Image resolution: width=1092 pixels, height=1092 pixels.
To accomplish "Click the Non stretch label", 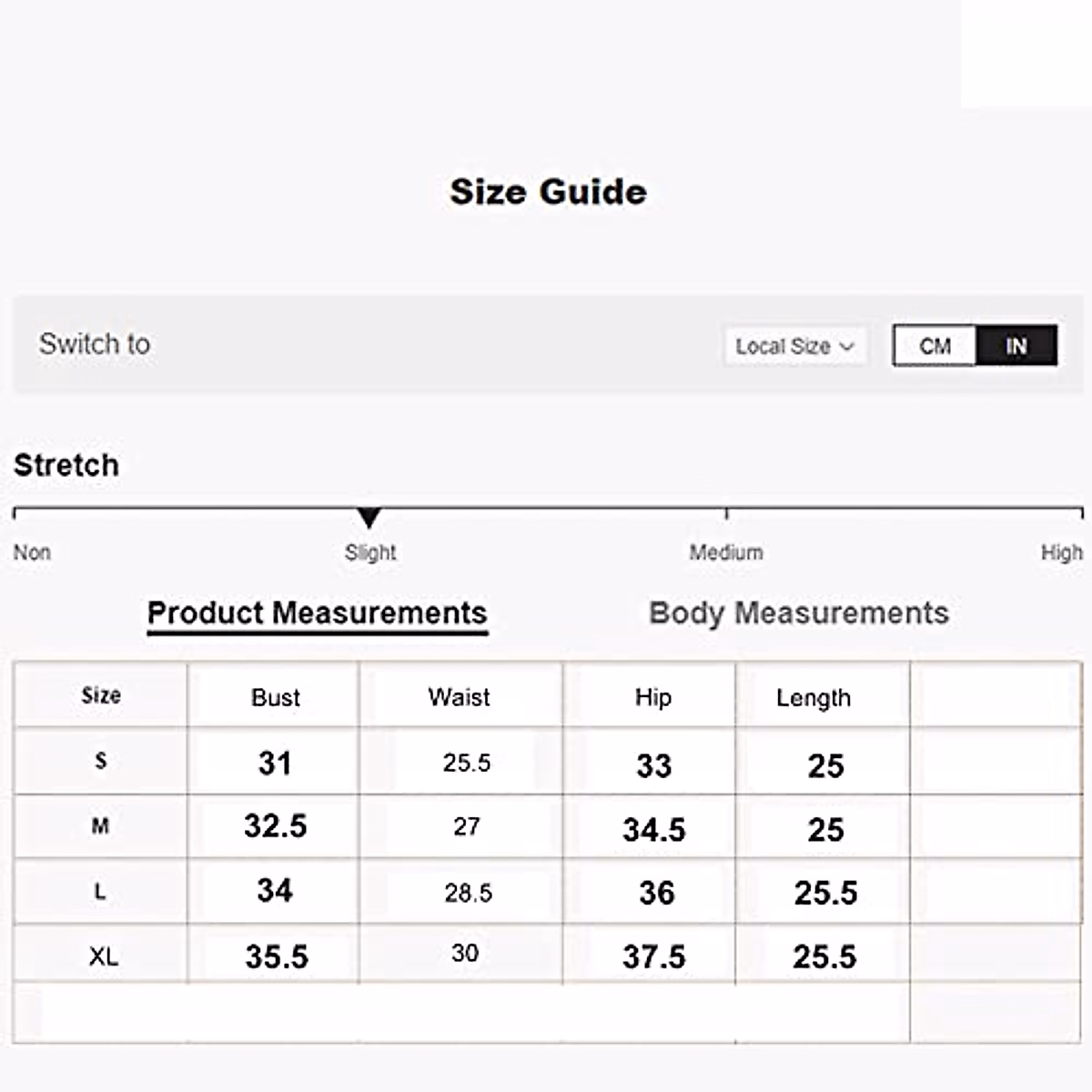I will (x=32, y=552).
